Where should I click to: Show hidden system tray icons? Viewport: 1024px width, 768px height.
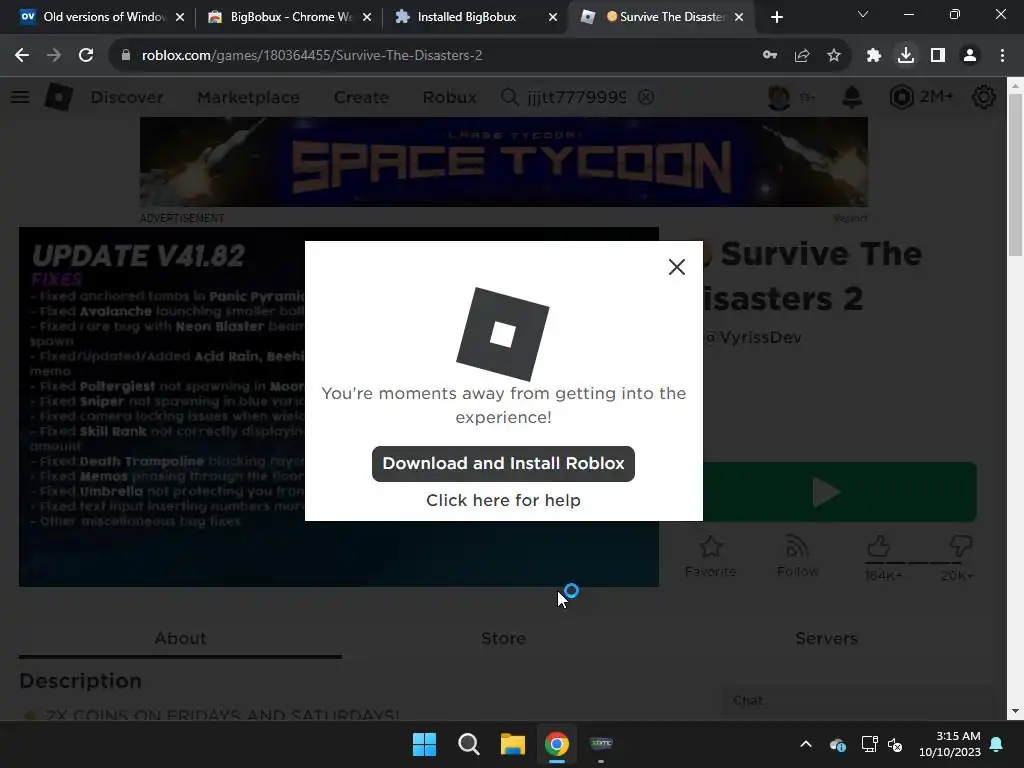click(806, 744)
